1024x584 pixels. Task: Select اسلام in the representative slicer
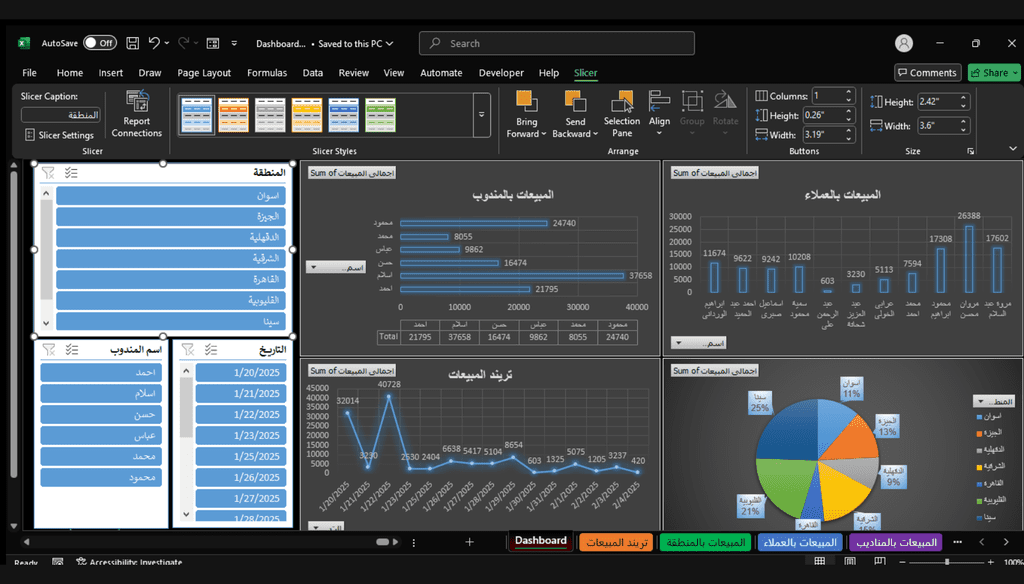(101, 393)
